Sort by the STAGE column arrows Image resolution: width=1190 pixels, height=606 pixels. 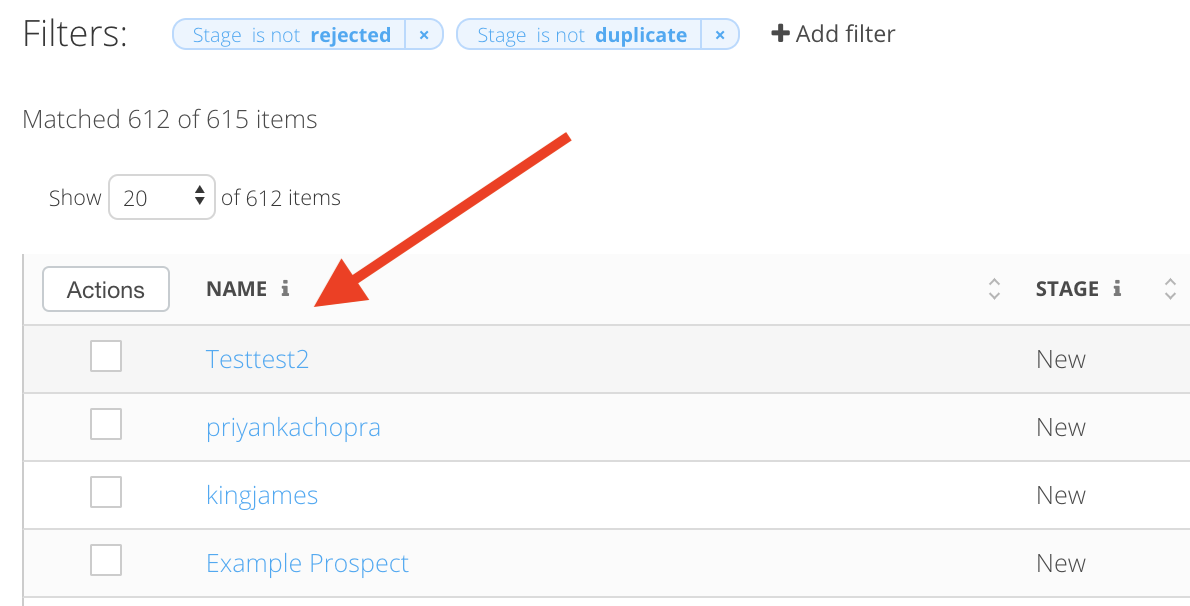[1170, 289]
